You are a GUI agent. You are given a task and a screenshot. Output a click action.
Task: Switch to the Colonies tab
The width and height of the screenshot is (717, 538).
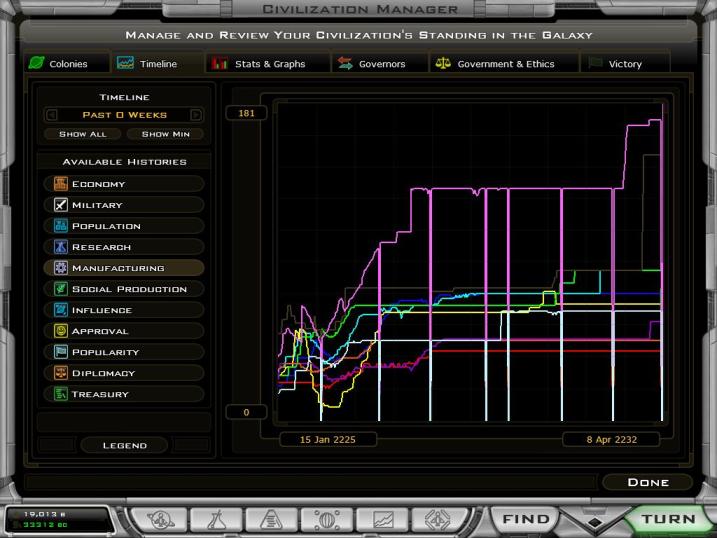(59, 64)
